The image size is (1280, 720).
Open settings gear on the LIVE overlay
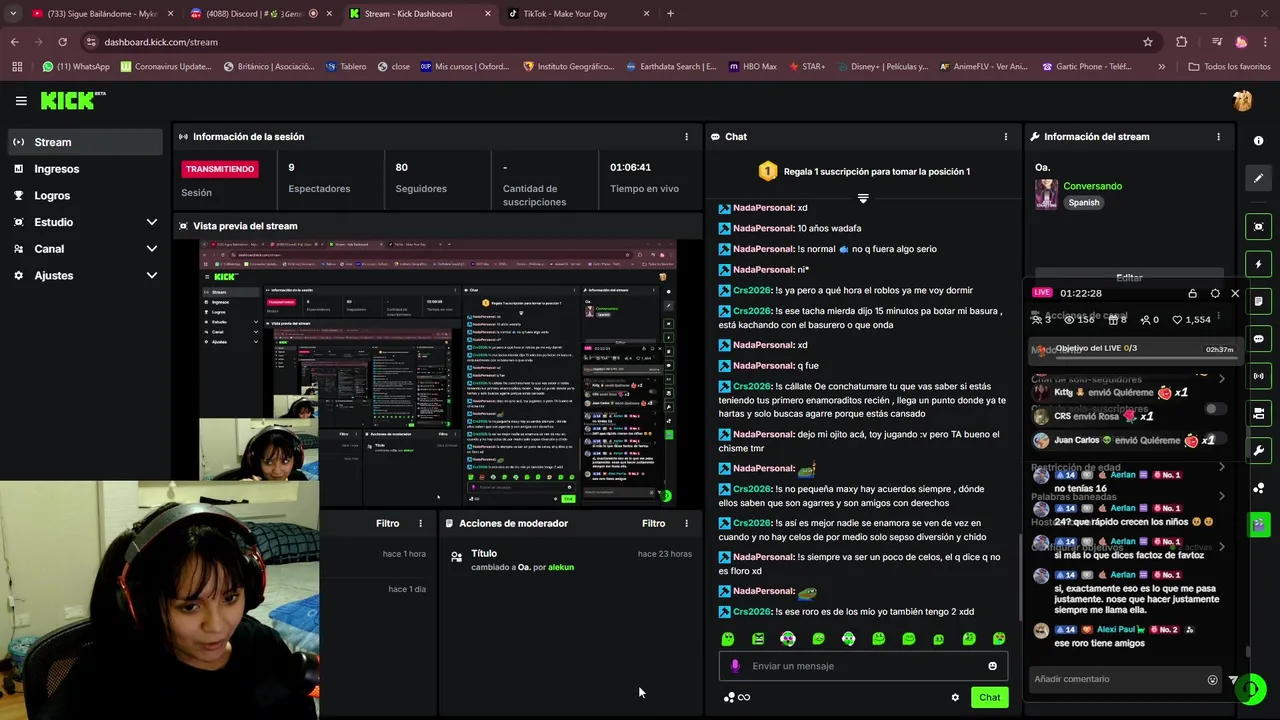click(1215, 293)
